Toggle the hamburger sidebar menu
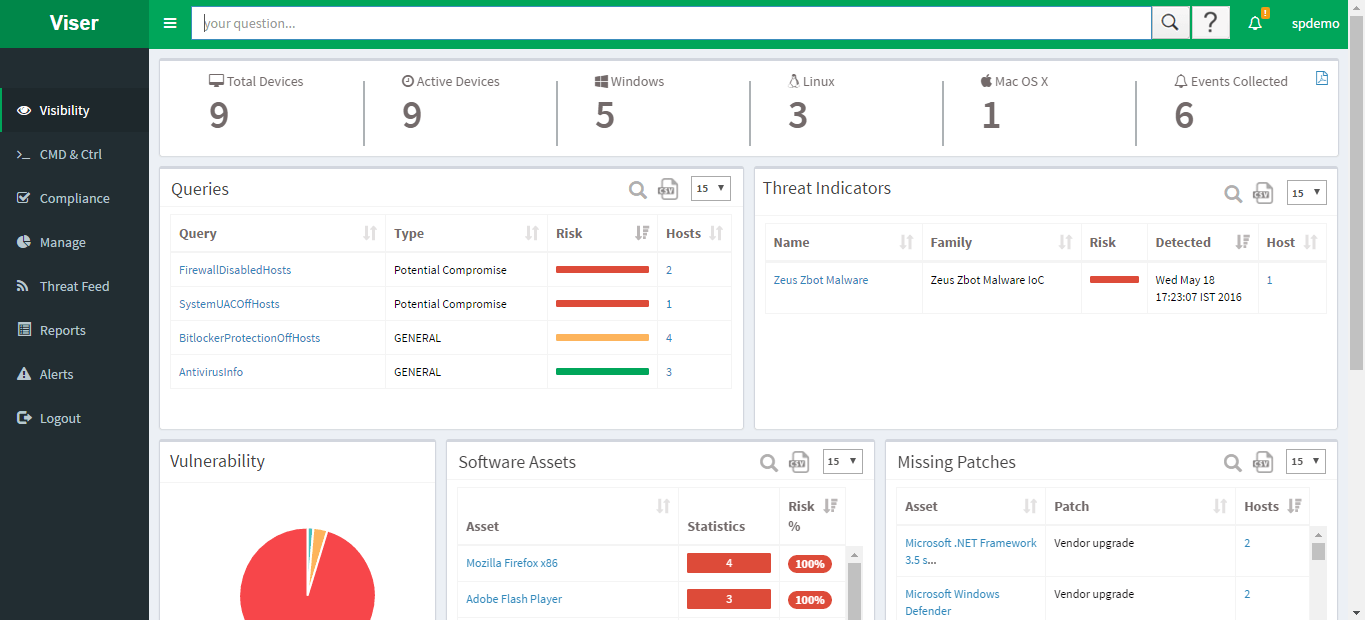This screenshot has height=620, width=1365. pyautogui.click(x=170, y=23)
